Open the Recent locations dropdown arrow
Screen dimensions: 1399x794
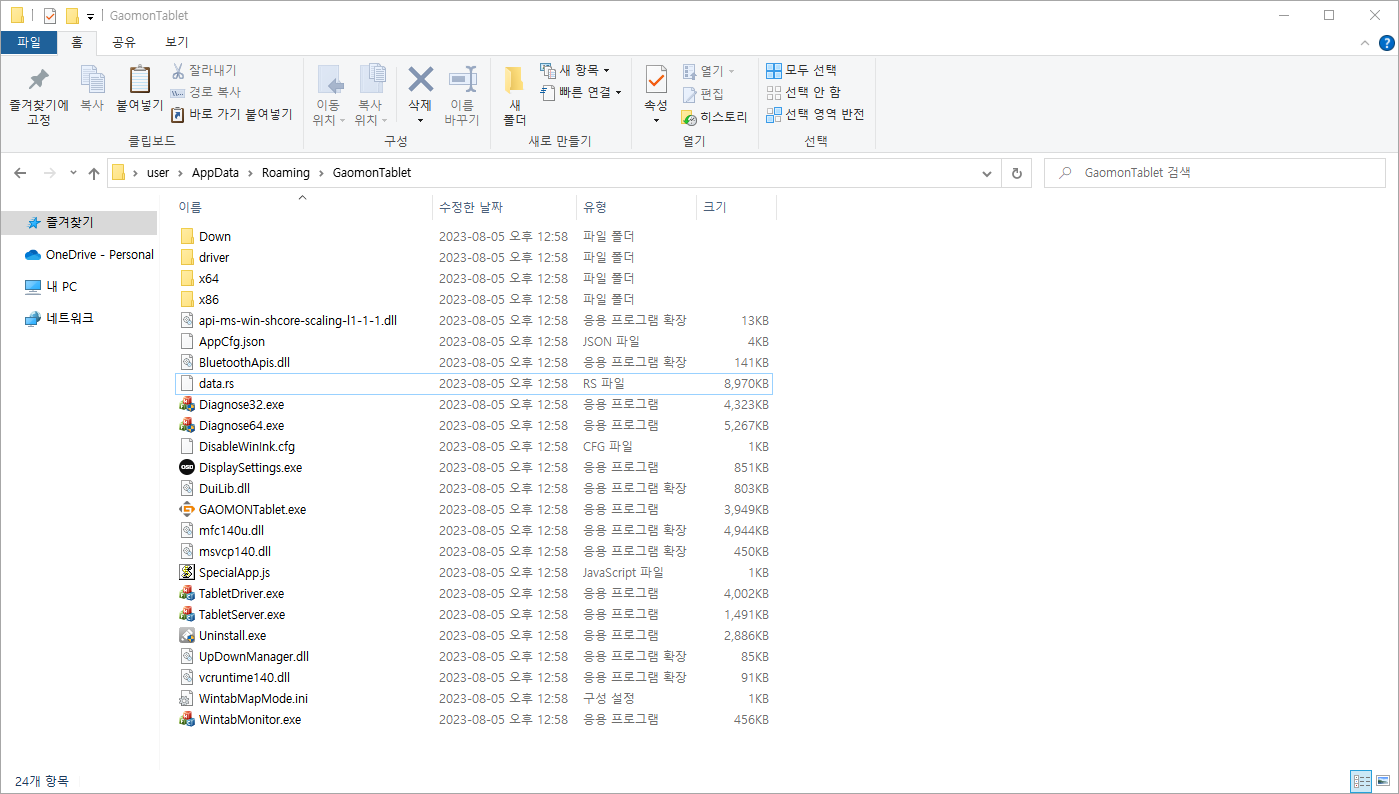[x=73, y=173]
